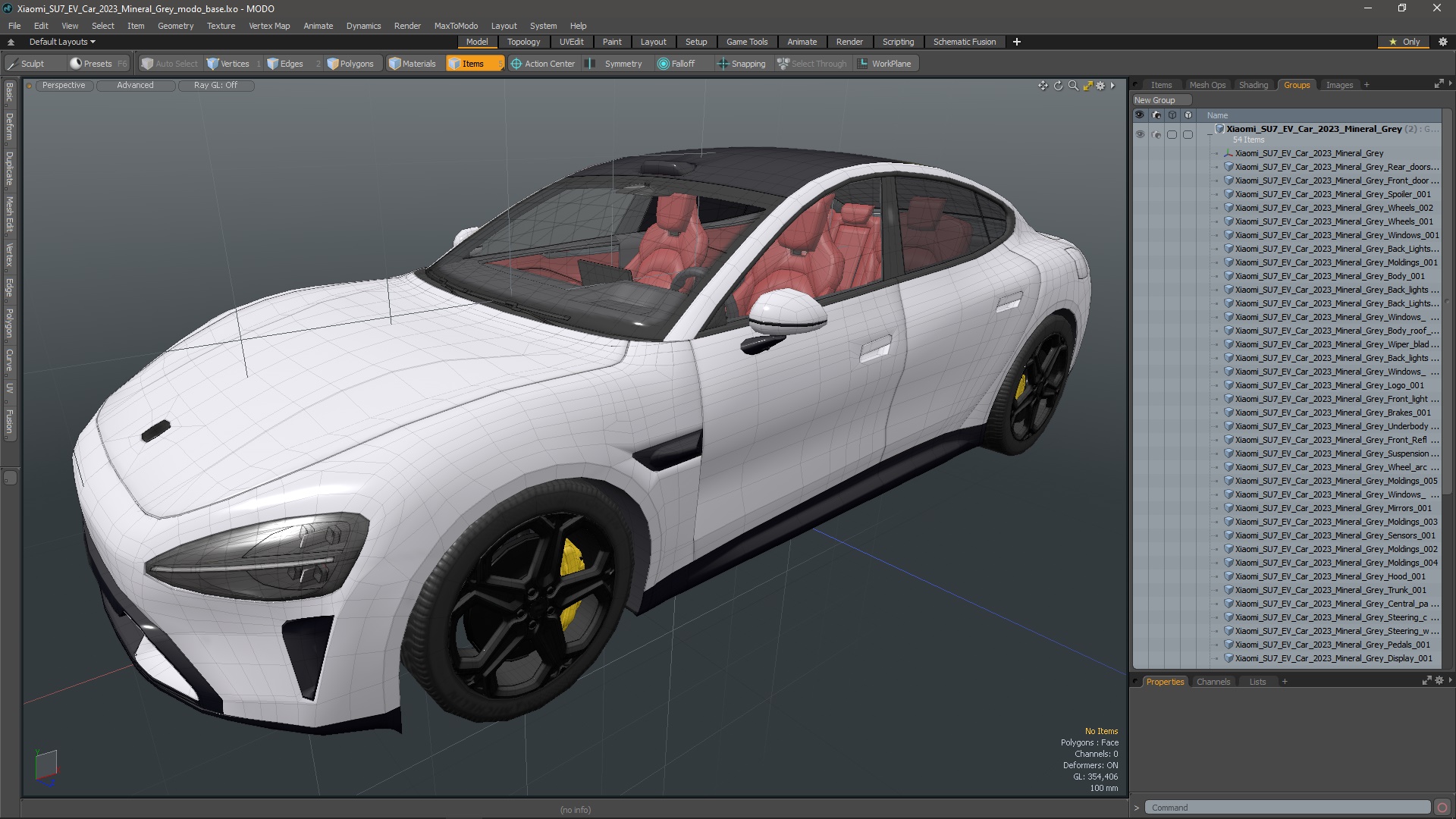Click the Xiaomi group cube icon

(x=1219, y=129)
